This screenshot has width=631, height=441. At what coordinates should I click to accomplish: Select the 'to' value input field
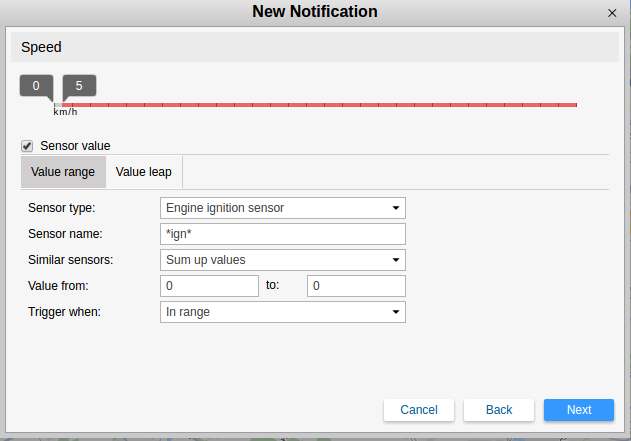(x=355, y=286)
